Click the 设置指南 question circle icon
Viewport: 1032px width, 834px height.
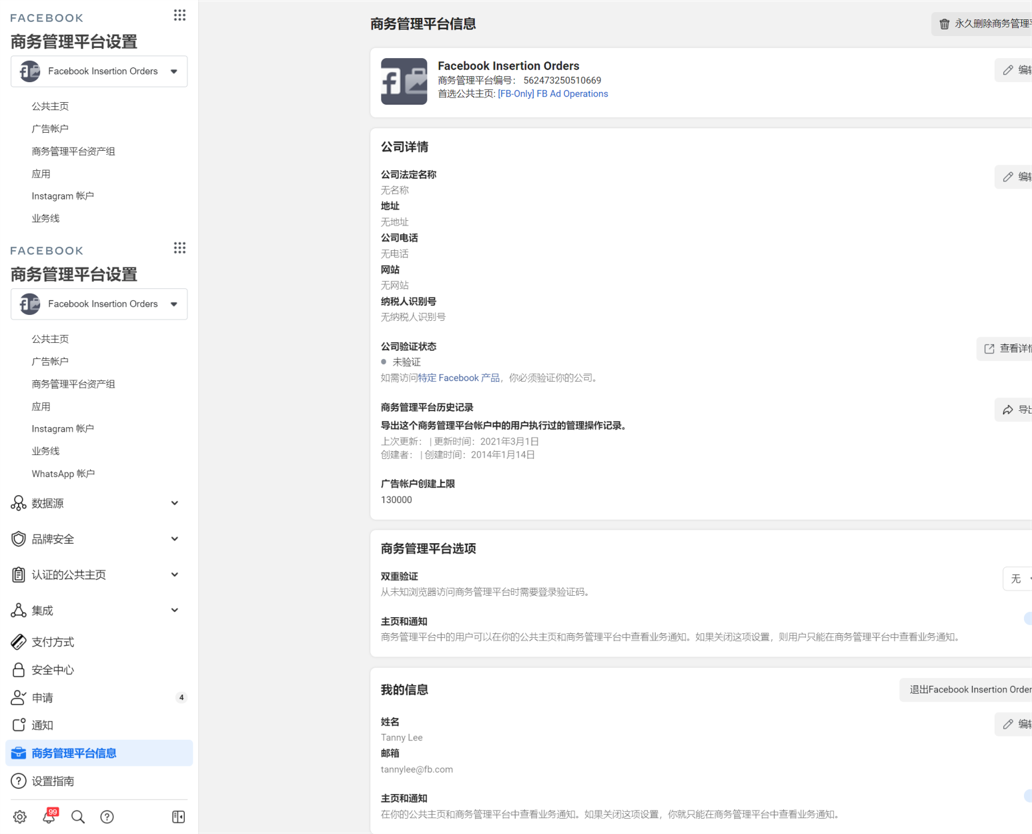(18, 781)
